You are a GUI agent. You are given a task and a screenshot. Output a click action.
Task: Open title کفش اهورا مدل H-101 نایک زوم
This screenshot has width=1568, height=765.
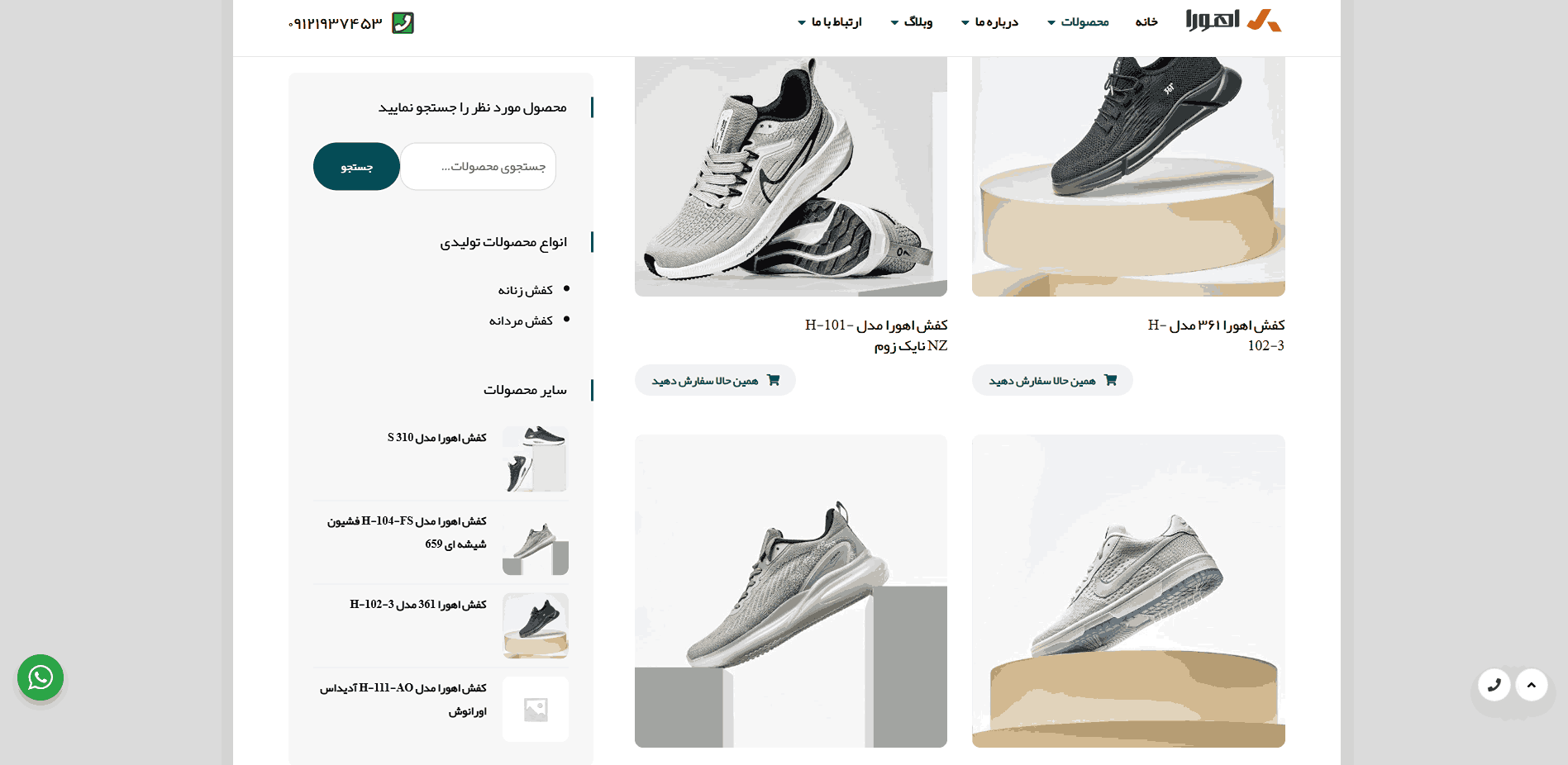tap(876, 335)
